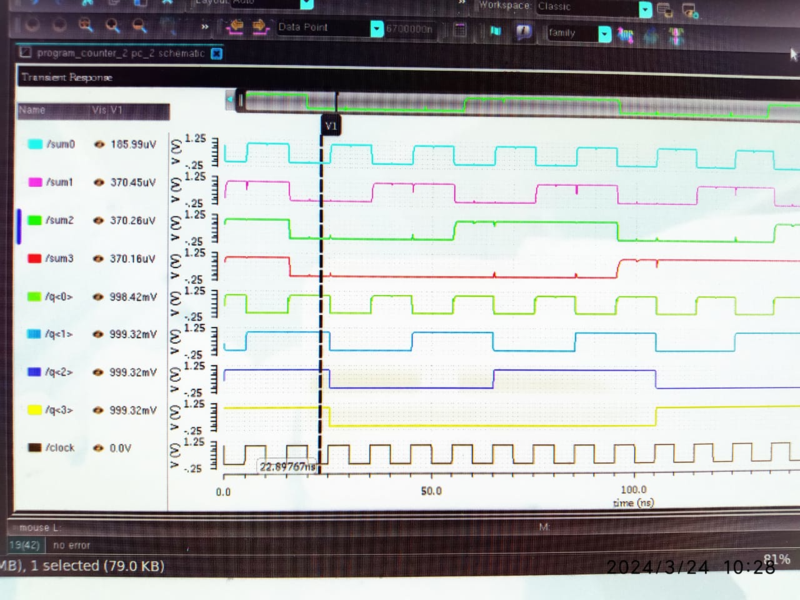Click the yellow /q<3> color swatch
The image size is (800, 600).
(x=34, y=410)
